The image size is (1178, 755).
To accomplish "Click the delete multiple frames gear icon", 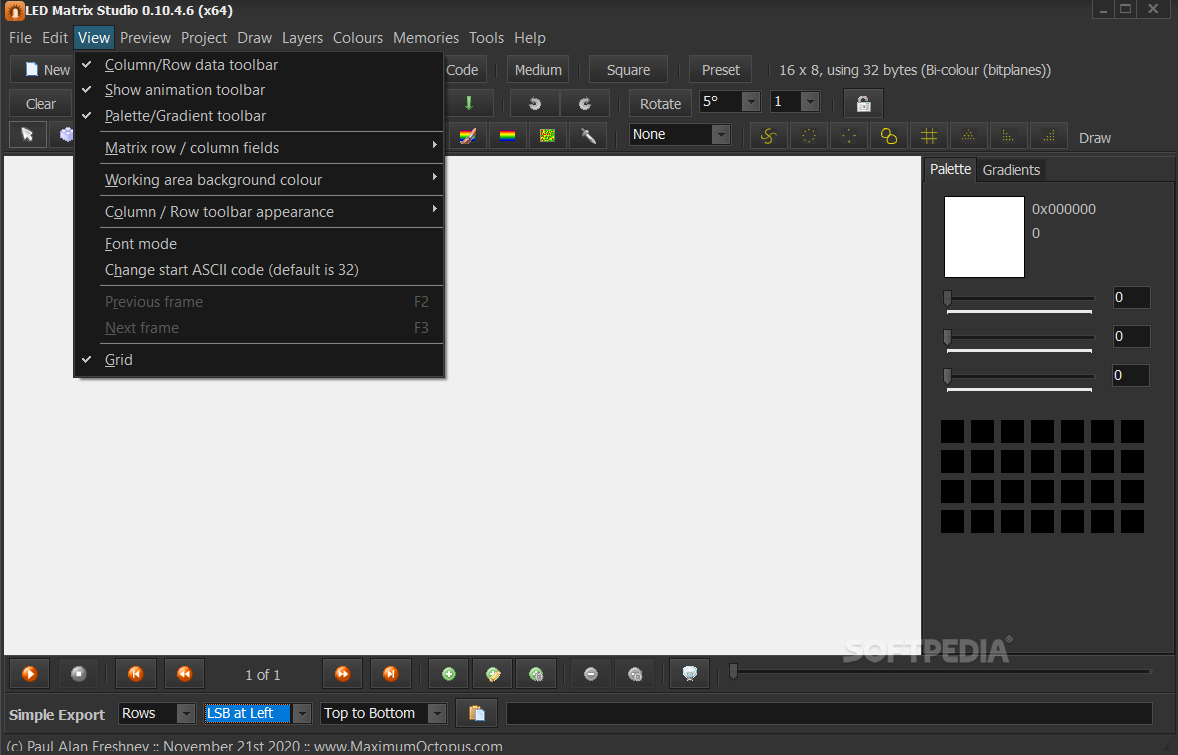I will point(635,674).
